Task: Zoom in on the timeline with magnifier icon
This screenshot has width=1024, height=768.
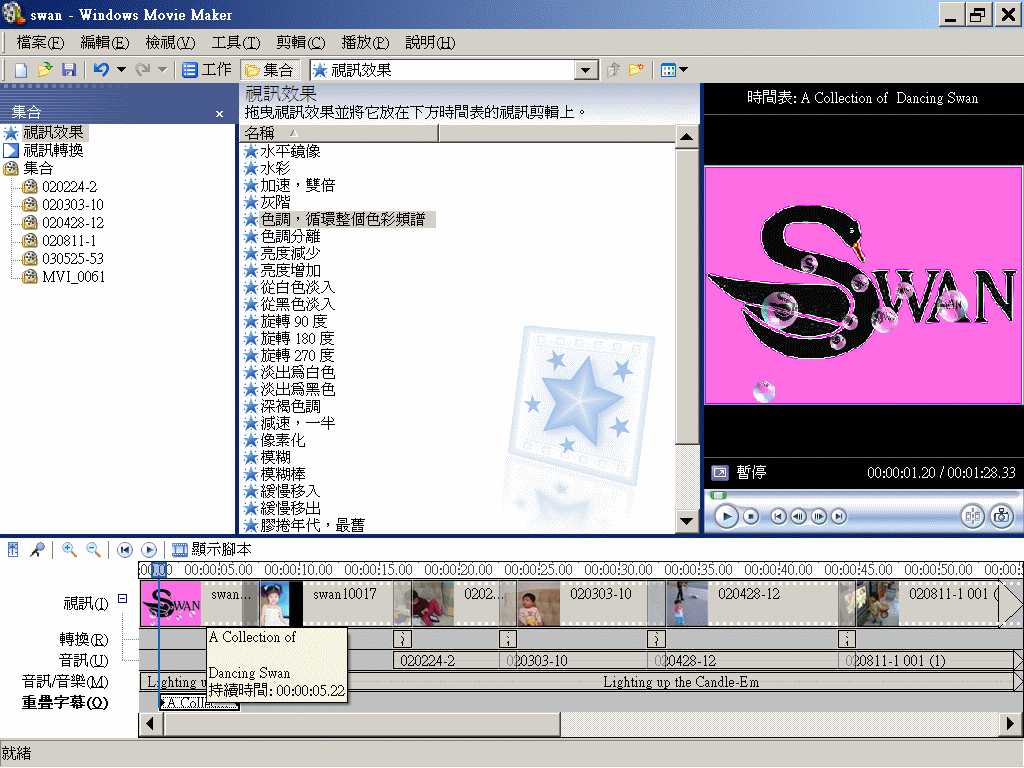Action: click(x=68, y=549)
